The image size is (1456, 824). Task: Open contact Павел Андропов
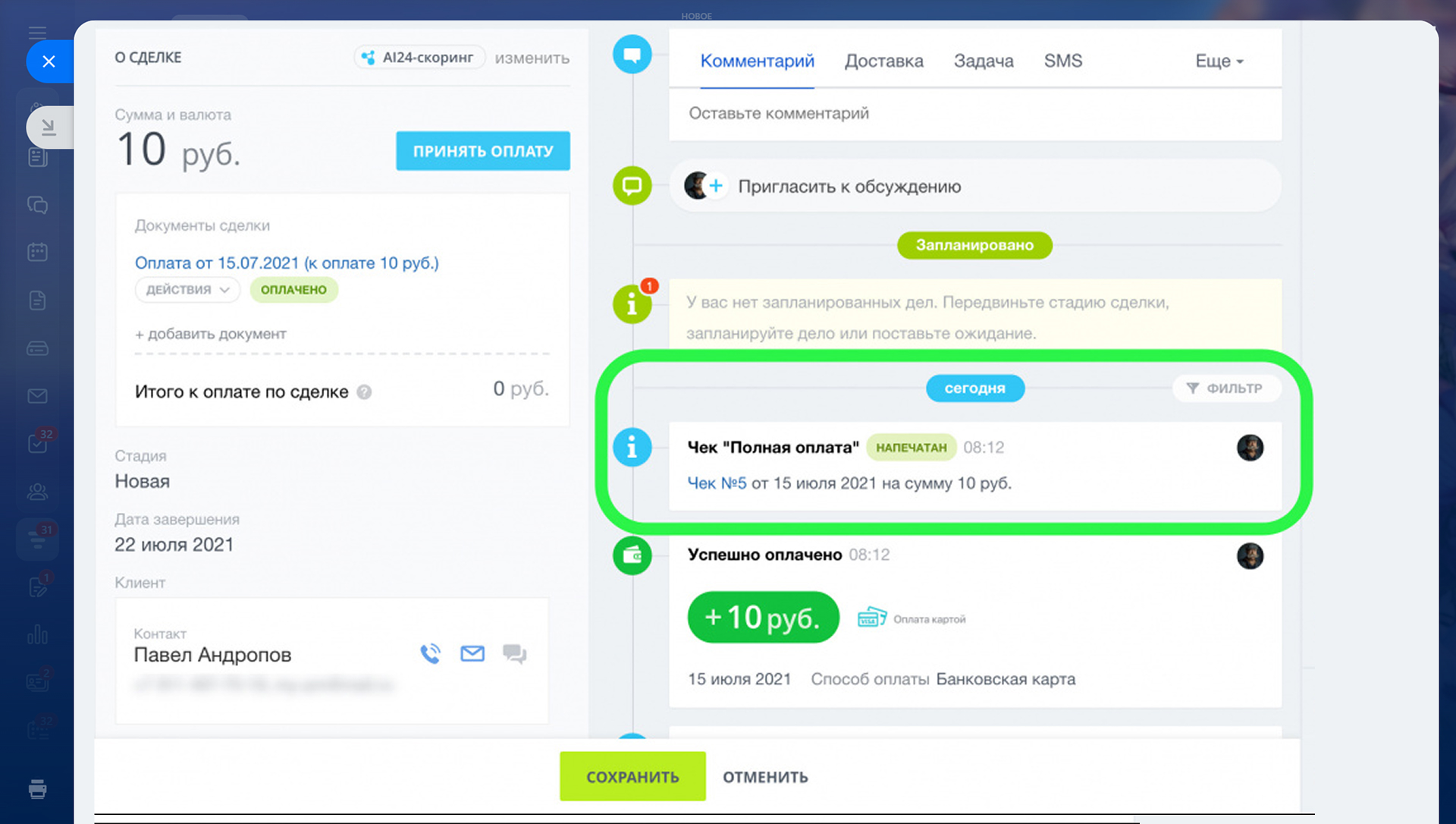click(212, 654)
